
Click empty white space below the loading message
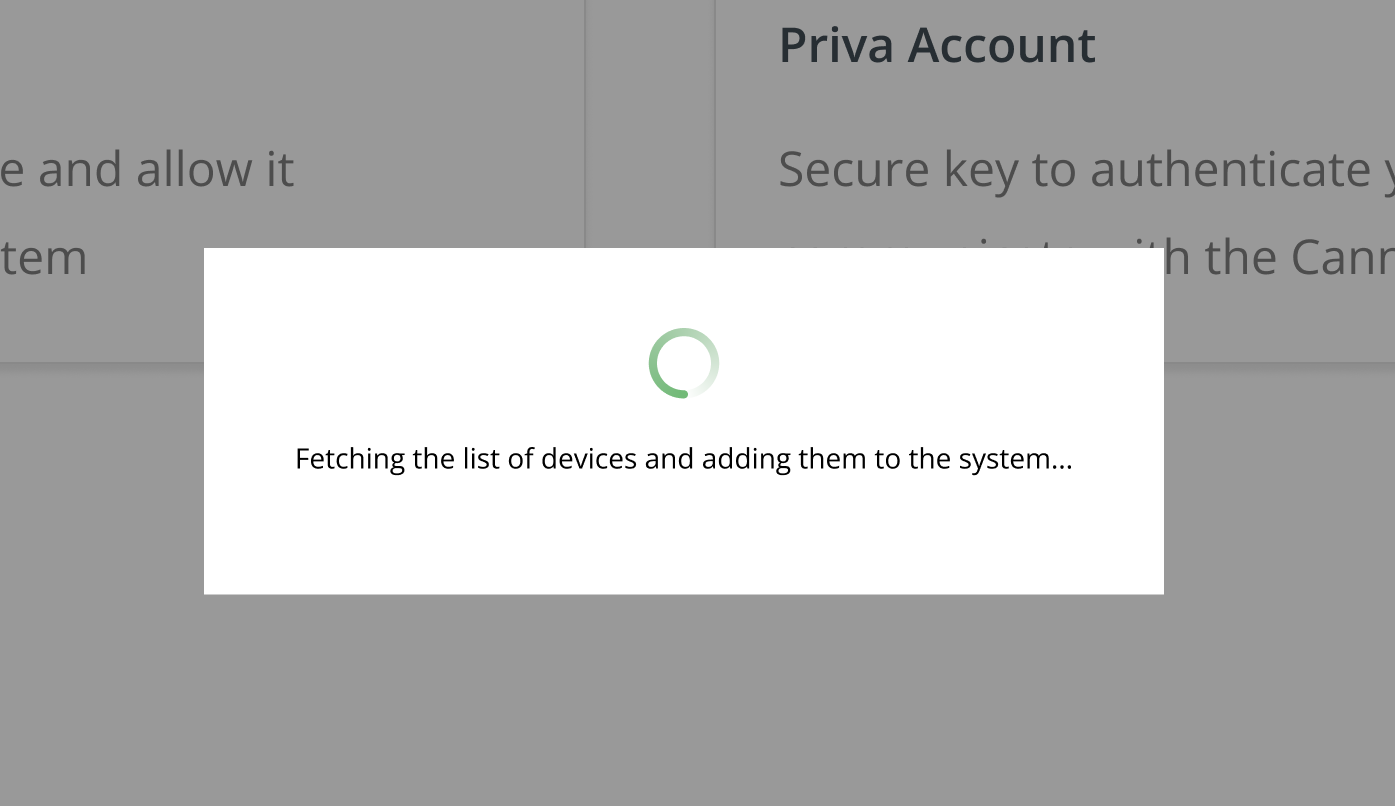point(683,540)
